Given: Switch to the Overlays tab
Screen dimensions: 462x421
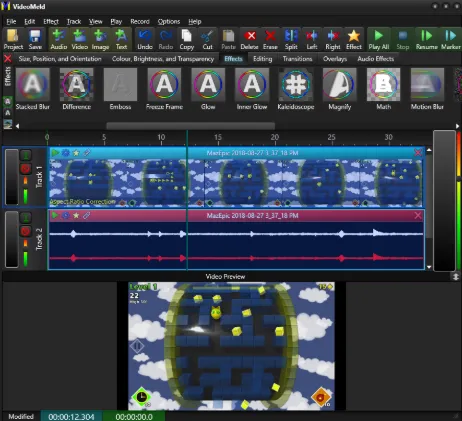Looking at the screenshot, I should 335,59.
